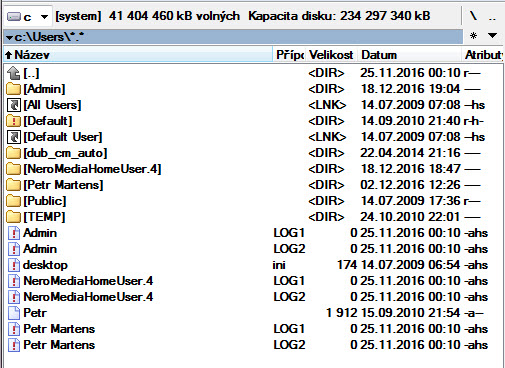The image size is (505, 368).
Task: Select Petr Martens file name in LOG2 row
Action: (x=59, y=345)
